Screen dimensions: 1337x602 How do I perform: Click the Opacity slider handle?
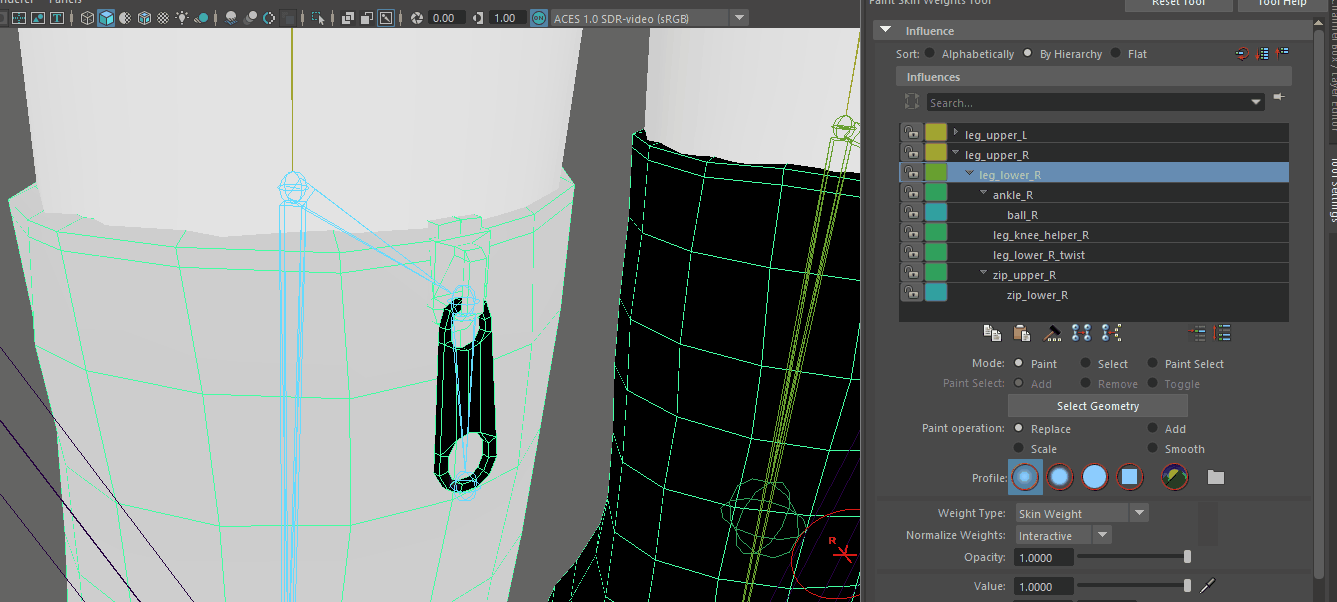pos(1187,557)
